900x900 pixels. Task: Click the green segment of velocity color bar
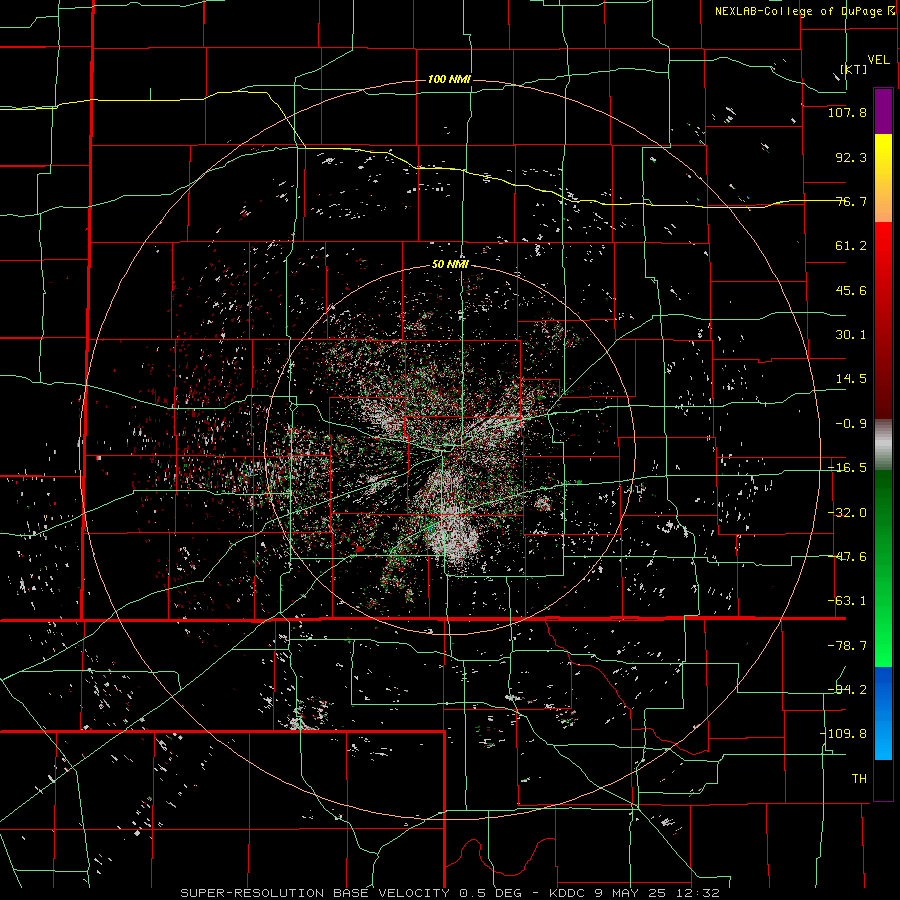[883, 568]
